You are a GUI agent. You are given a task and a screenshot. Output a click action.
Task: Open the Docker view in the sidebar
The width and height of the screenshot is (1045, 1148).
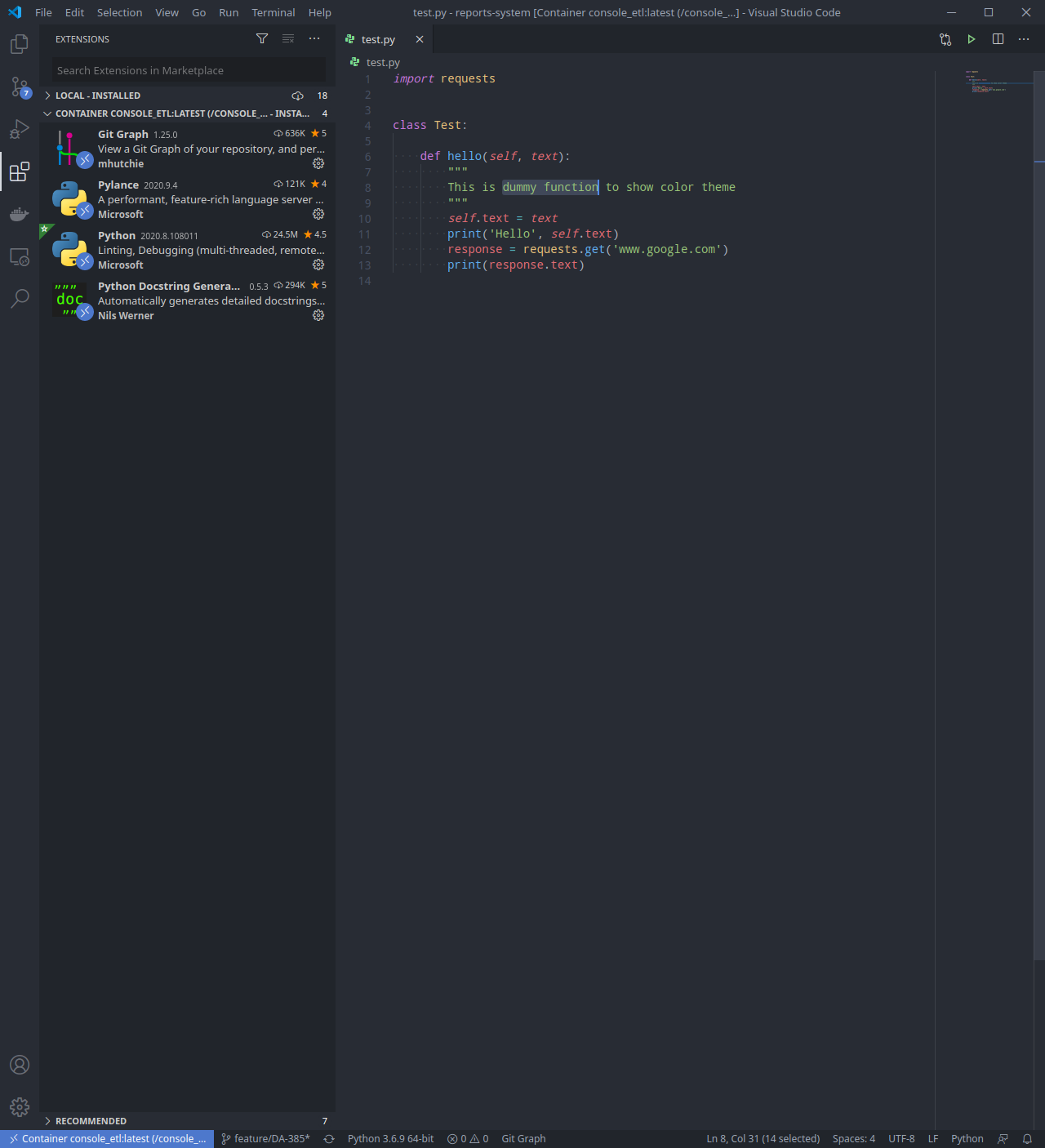tap(19, 214)
